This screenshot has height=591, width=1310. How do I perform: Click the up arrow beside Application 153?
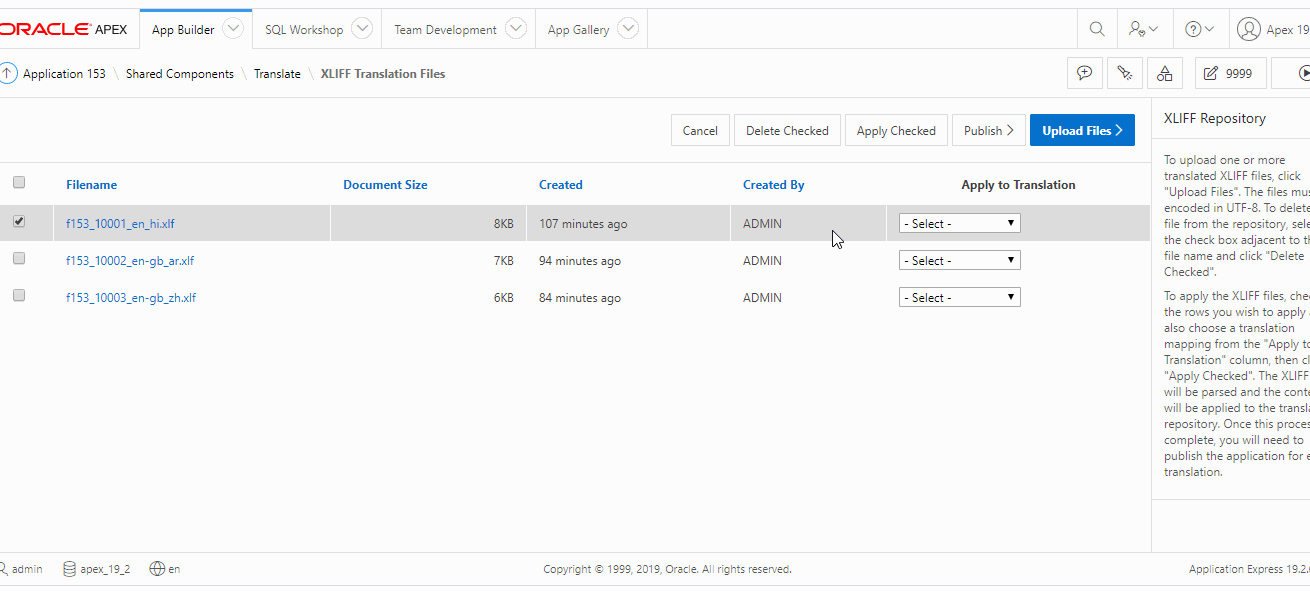[x=8, y=73]
